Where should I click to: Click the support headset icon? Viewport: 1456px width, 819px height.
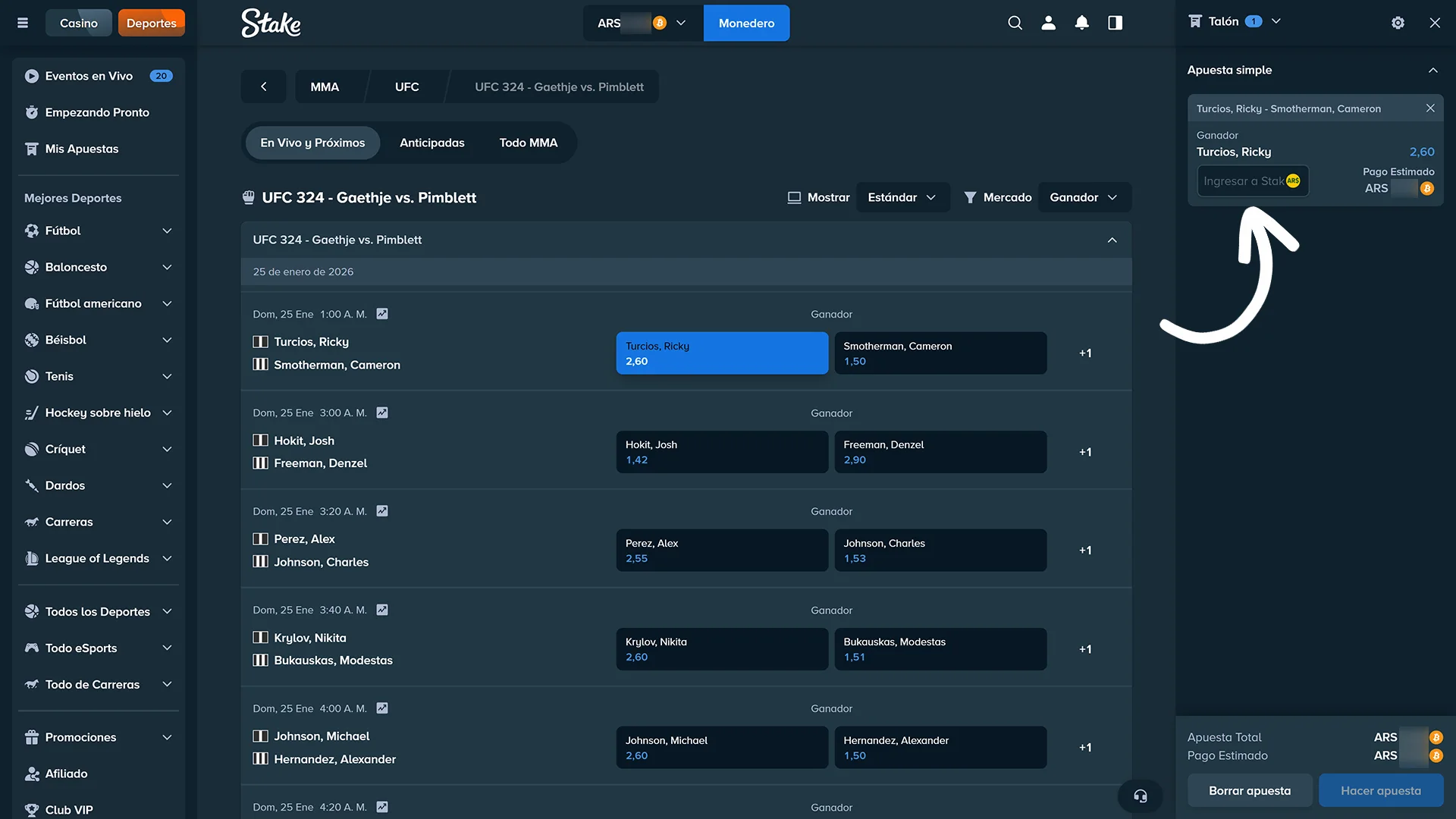[x=1140, y=795]
